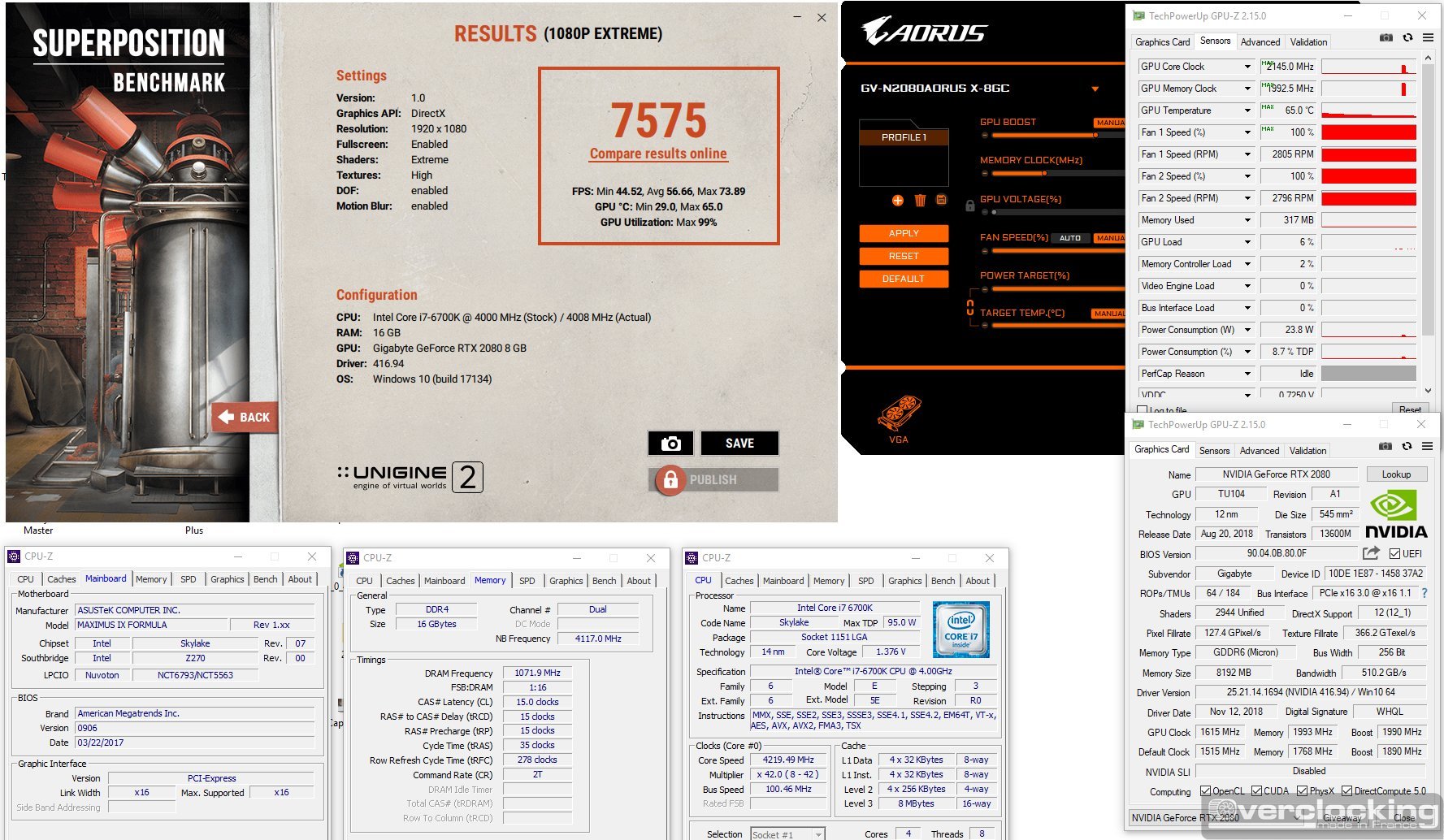Set Fan Speed to AUTO mode
The height and width of the screenshot is (840, 1444).
tap(1070, 238)
